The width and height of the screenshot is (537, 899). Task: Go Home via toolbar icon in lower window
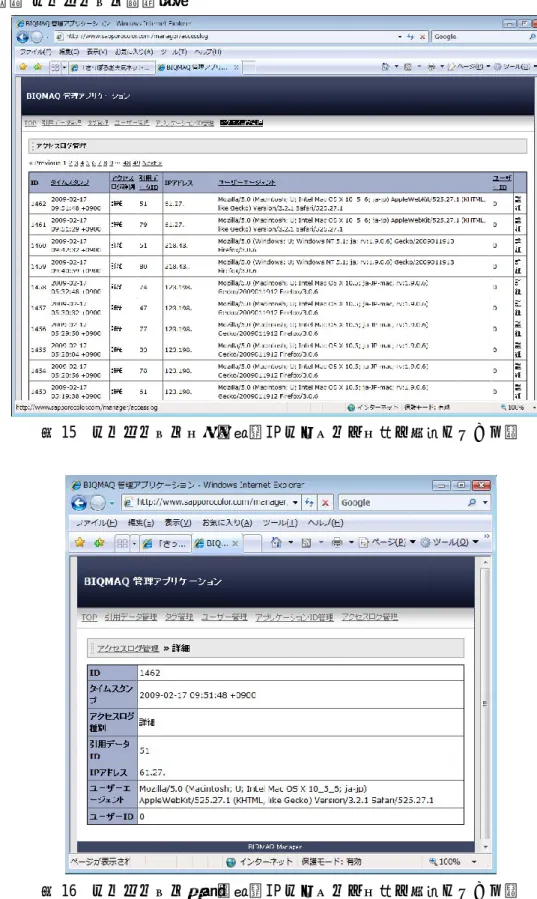(x=276, y=542)
